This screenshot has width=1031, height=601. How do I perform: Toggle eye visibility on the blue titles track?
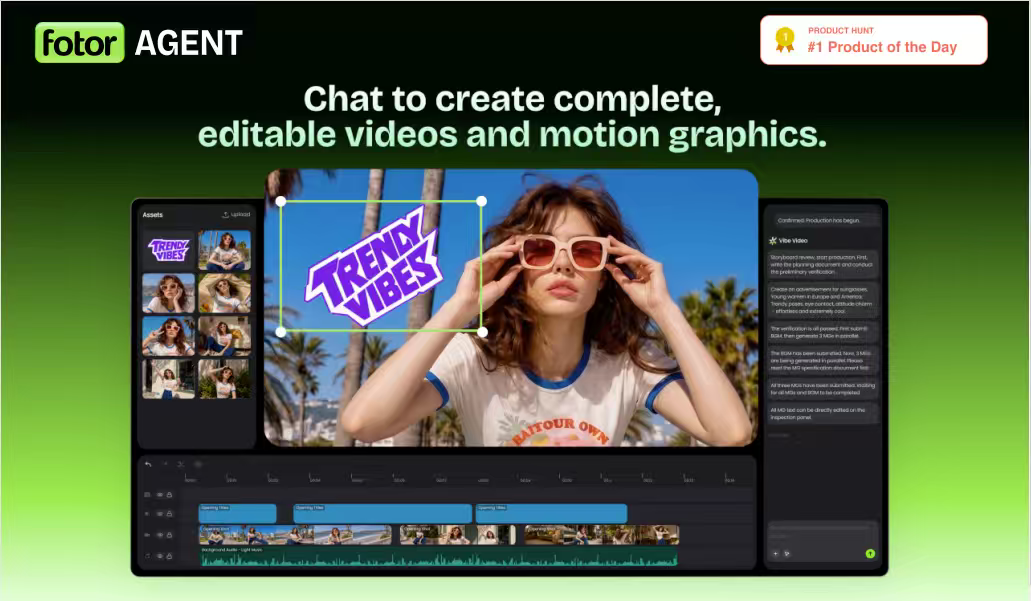pyautogui.click(x=160, y=514)
